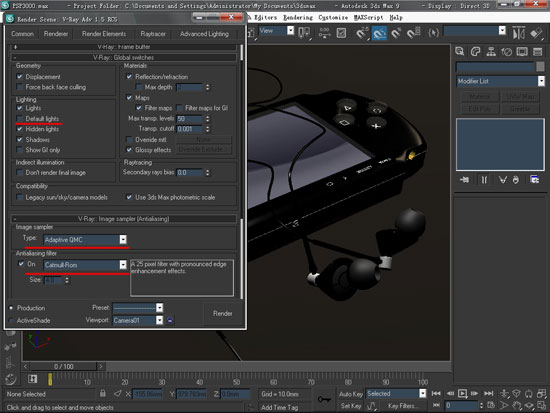This screenshot has height=413, width=550.
Task: Open the Motion panel icon
Action: 507,52
